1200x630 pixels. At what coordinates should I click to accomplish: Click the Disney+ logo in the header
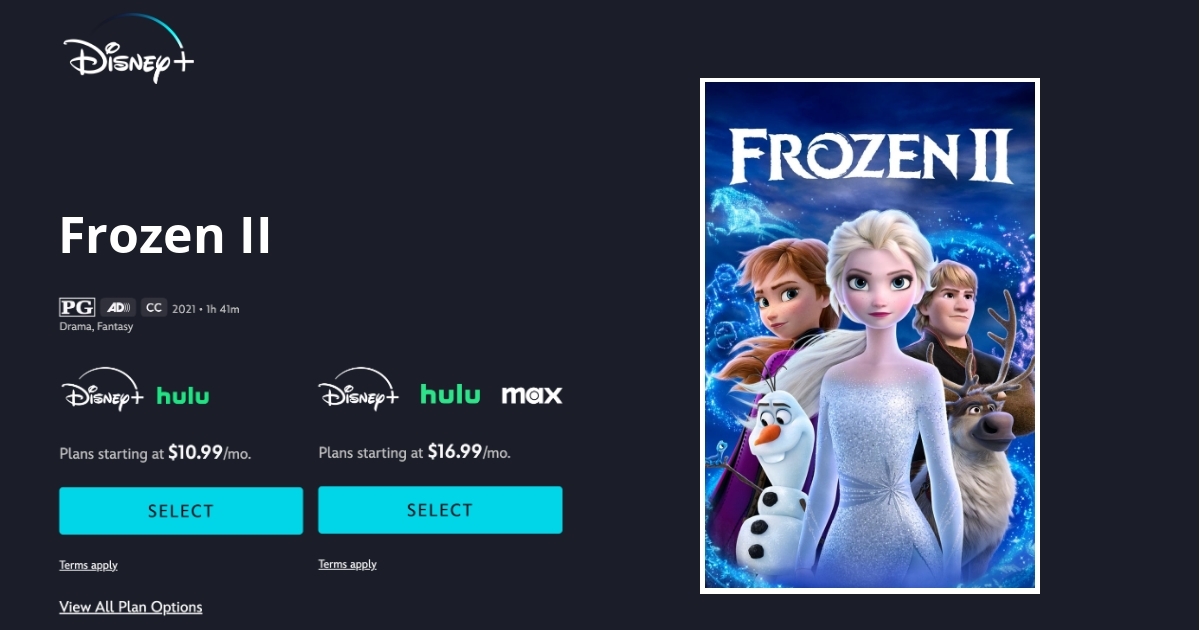tap(127, 49)
